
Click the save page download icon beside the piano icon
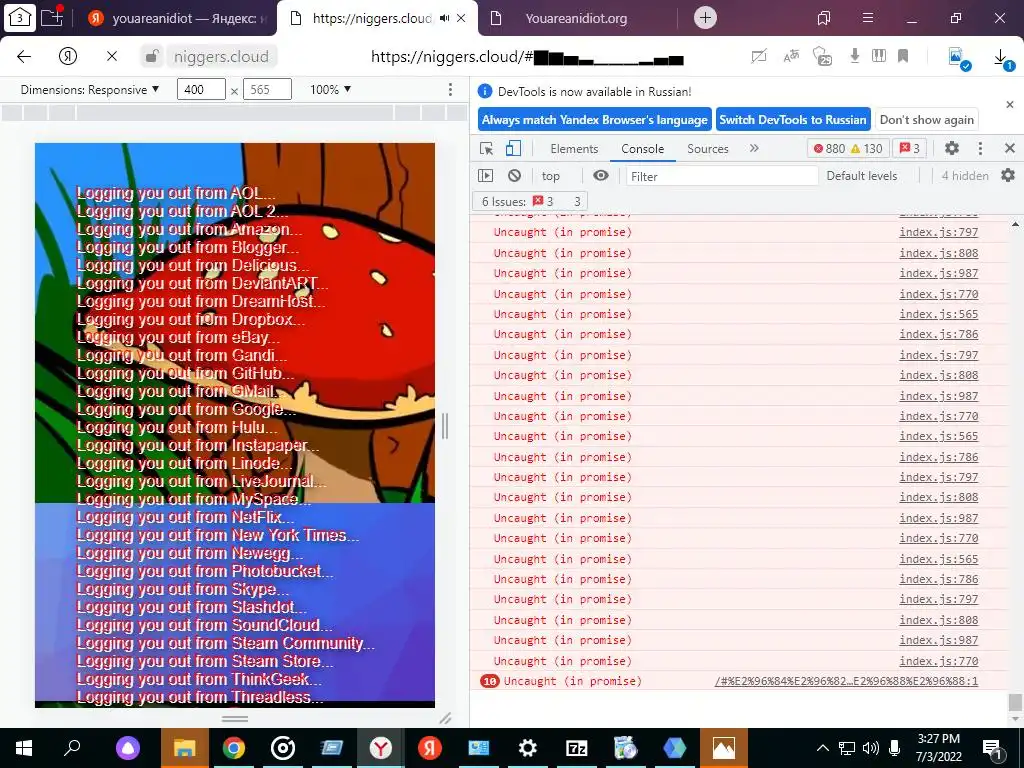pyautogui.click(x=854, y=56)
